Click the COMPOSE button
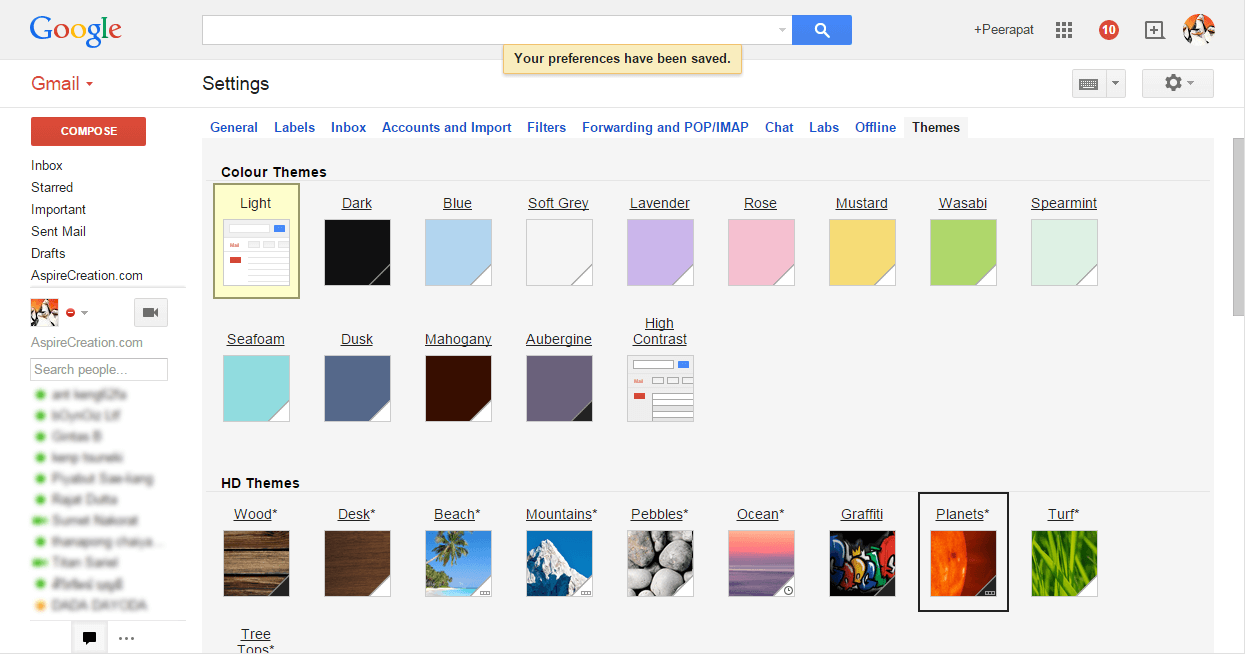 pyautogui.click(x=89, y=131)
